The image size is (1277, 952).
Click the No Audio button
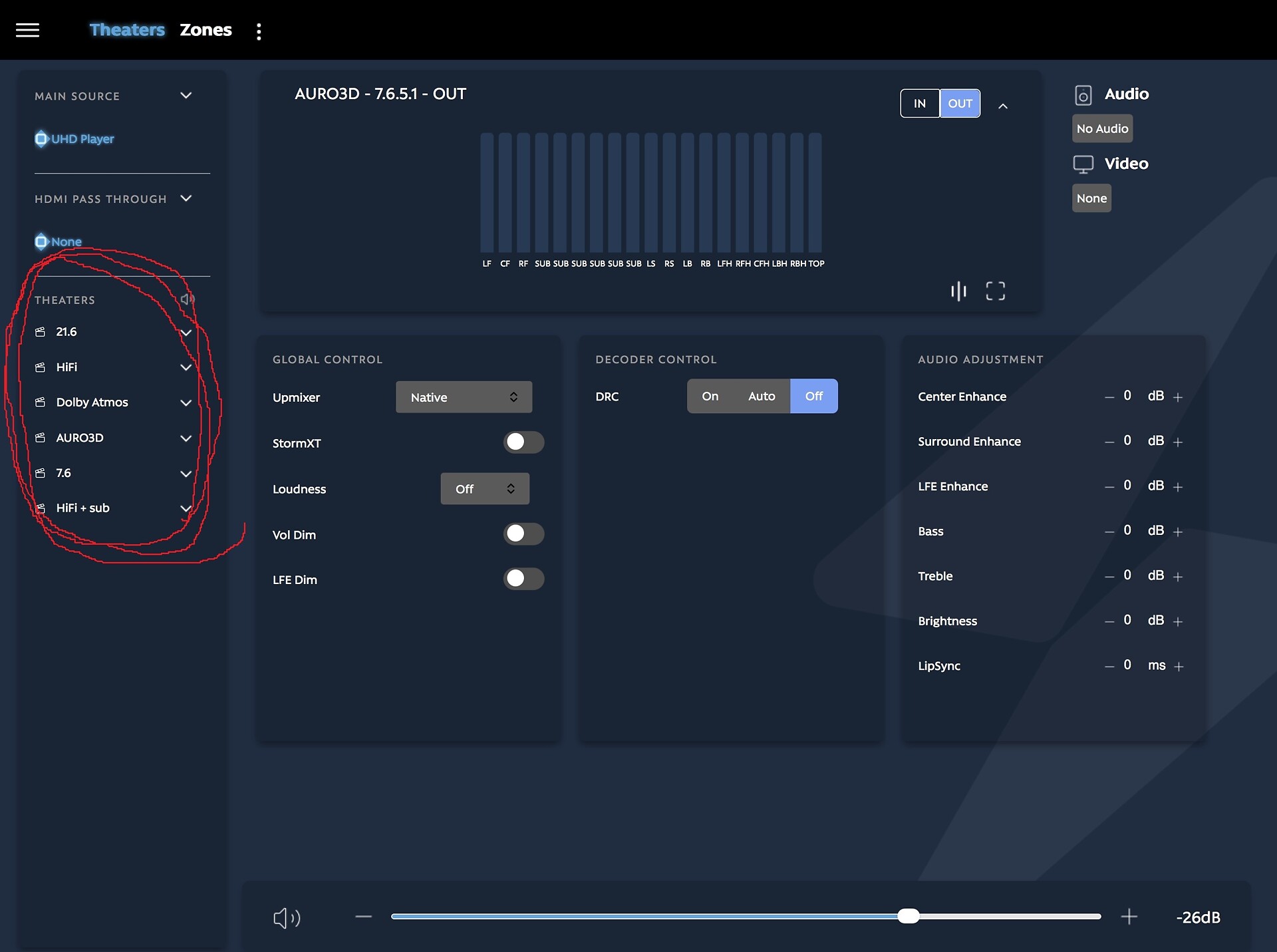1102,128
